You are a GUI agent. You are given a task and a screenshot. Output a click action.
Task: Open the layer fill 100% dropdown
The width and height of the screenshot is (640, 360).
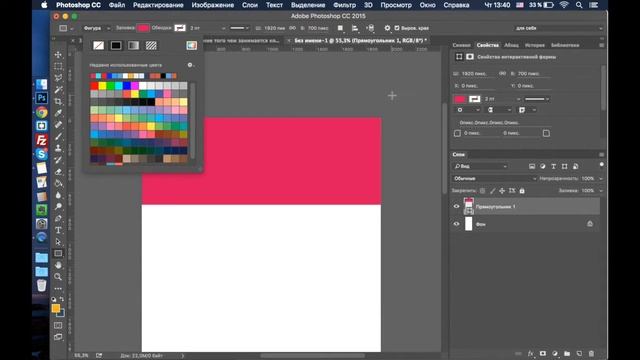click(600, 191)
